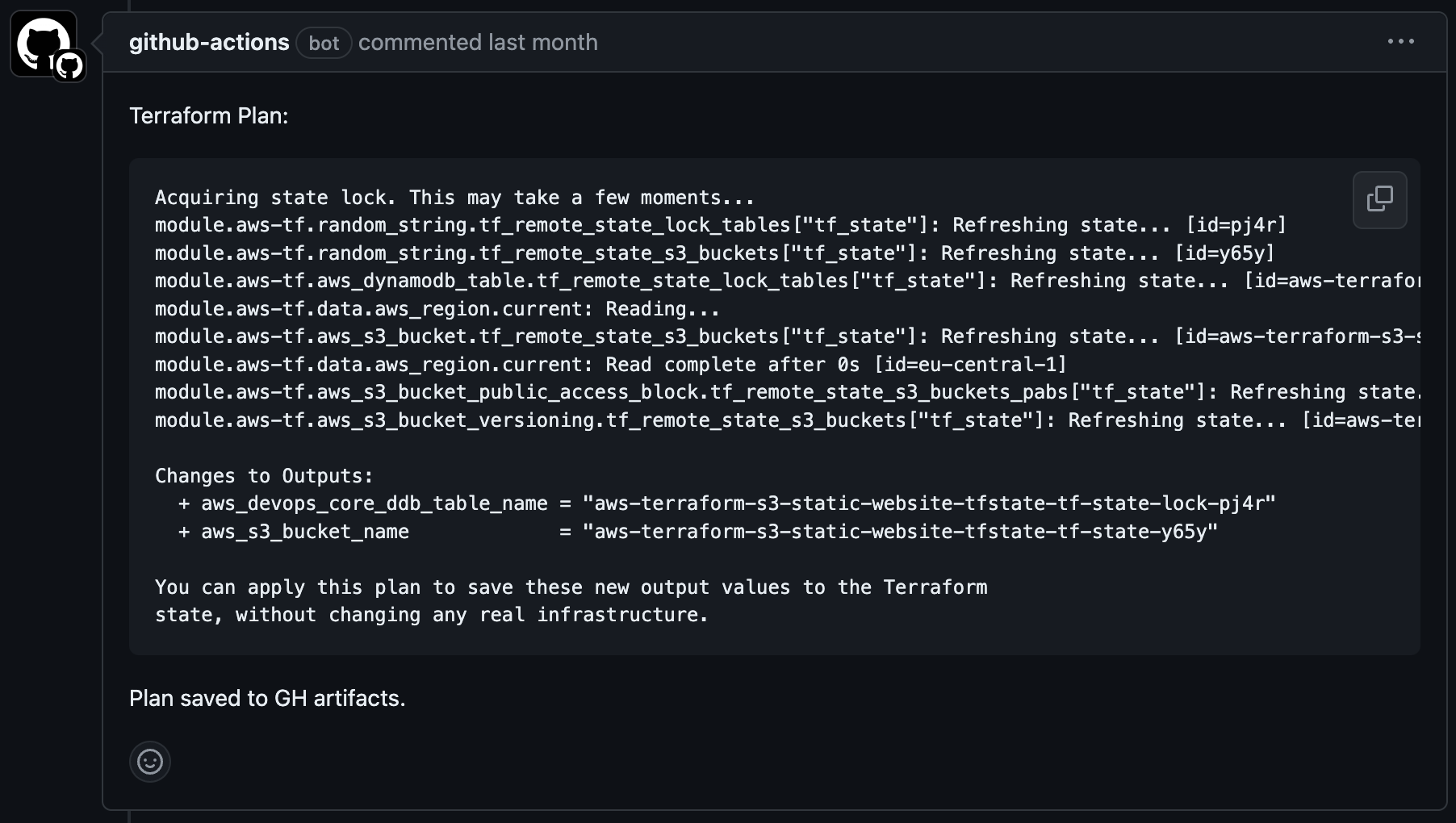Image resolution: width=1456 pixels, height=823 pixels.
Task: Select 'state, without changing any real infrastructure.'
Action: point(432,615)
